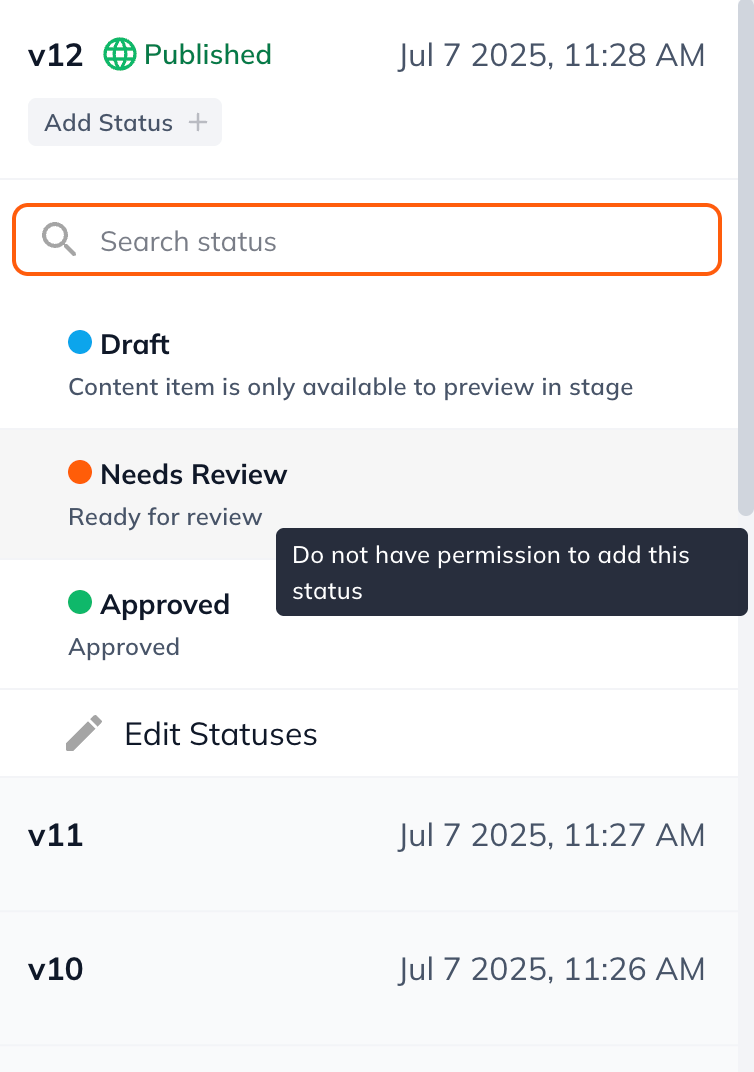This screenshot has width=754, height=1072.
Task: Click the Draft description text
Action: pyautogui.click(x=350, y=387)
